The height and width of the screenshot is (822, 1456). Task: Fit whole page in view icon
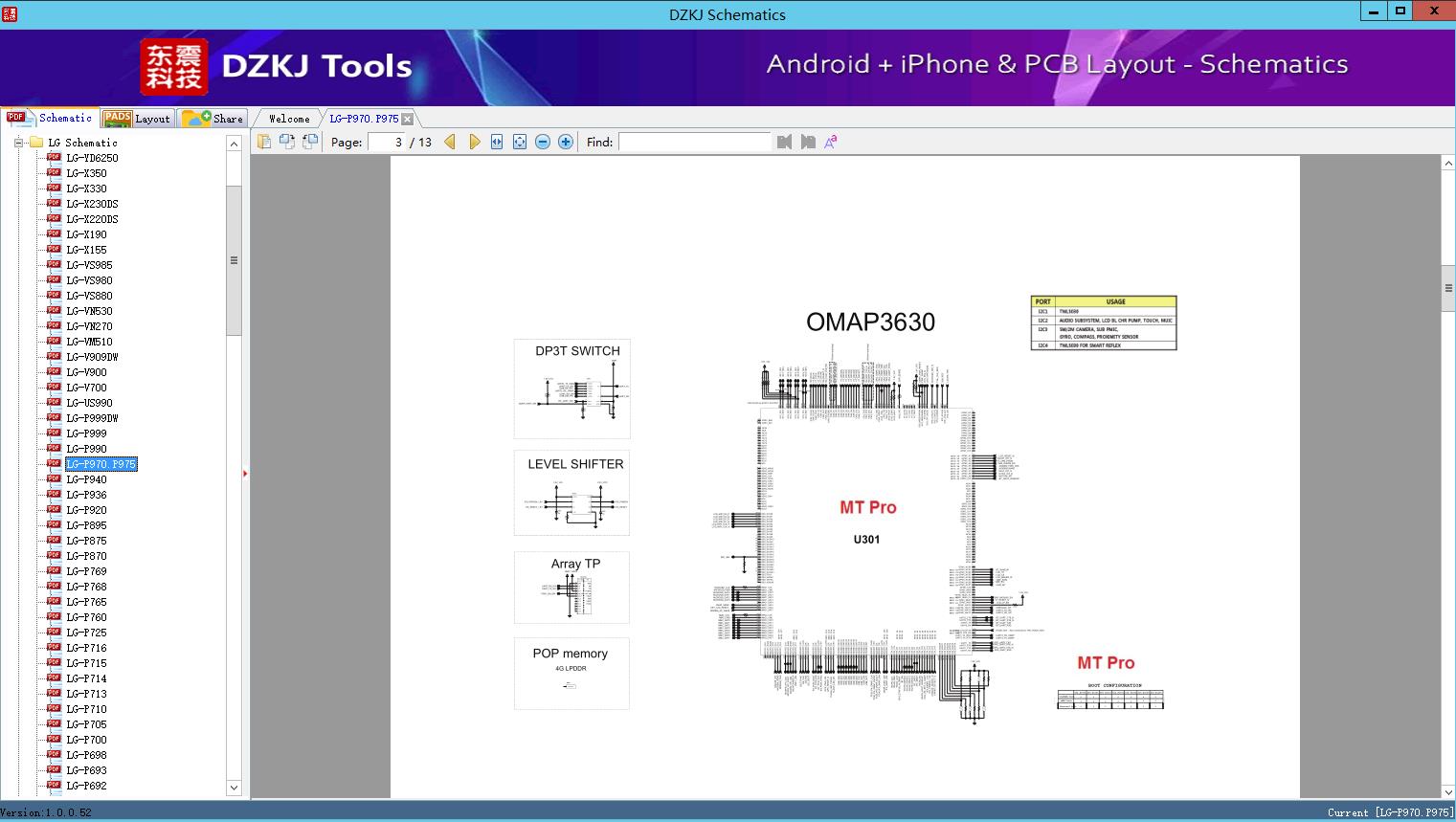[520, 142]
